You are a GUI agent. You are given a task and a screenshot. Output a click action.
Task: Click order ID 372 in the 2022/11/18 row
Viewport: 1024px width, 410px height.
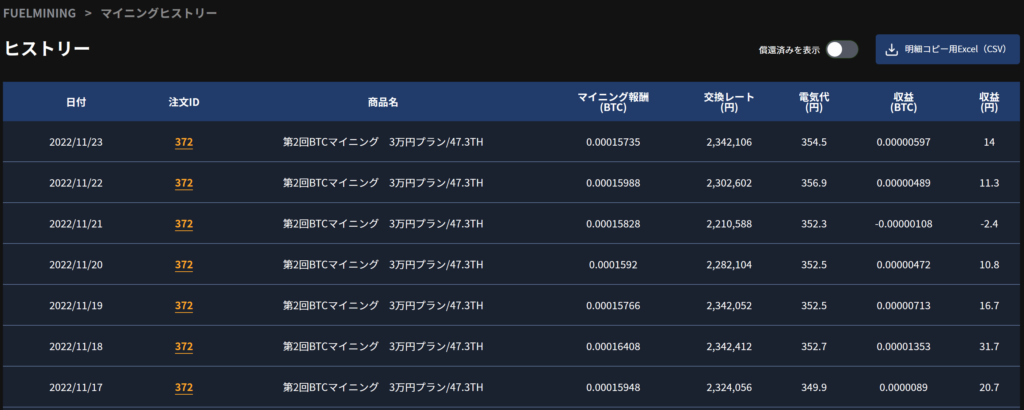(184, 347)
